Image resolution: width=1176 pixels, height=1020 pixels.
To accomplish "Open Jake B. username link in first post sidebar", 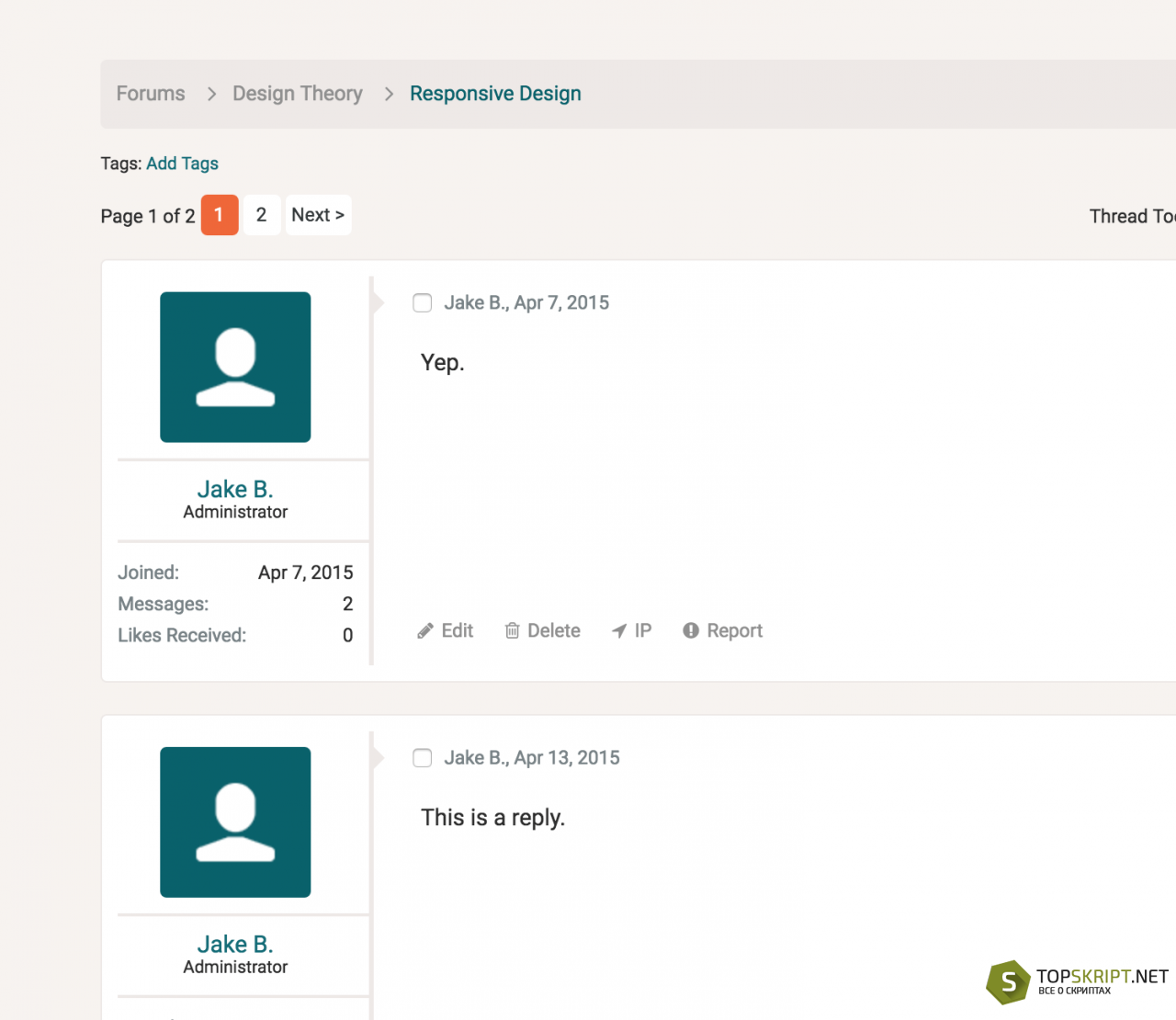I will point(235,489).
